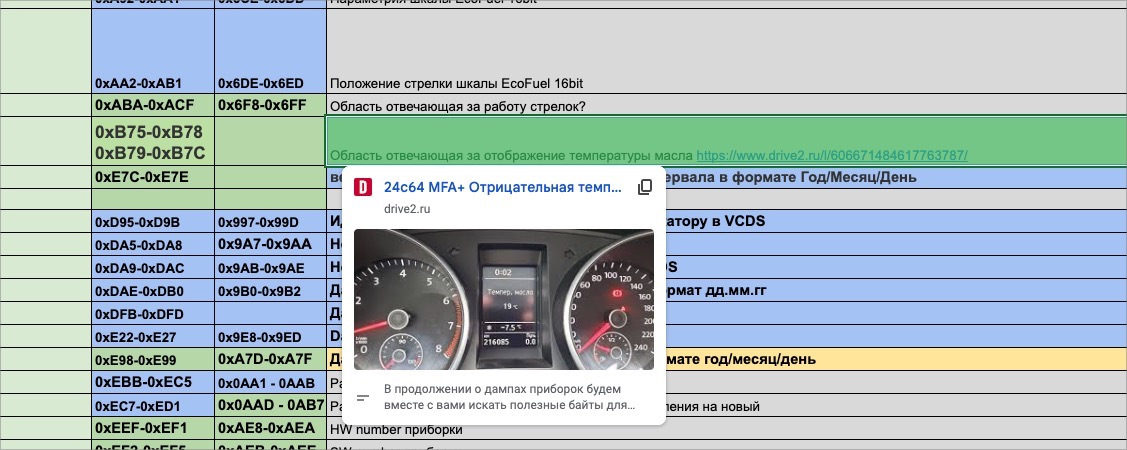
Task: Select cell 0x6F8-0x6FF
Action: coord(270,105)
